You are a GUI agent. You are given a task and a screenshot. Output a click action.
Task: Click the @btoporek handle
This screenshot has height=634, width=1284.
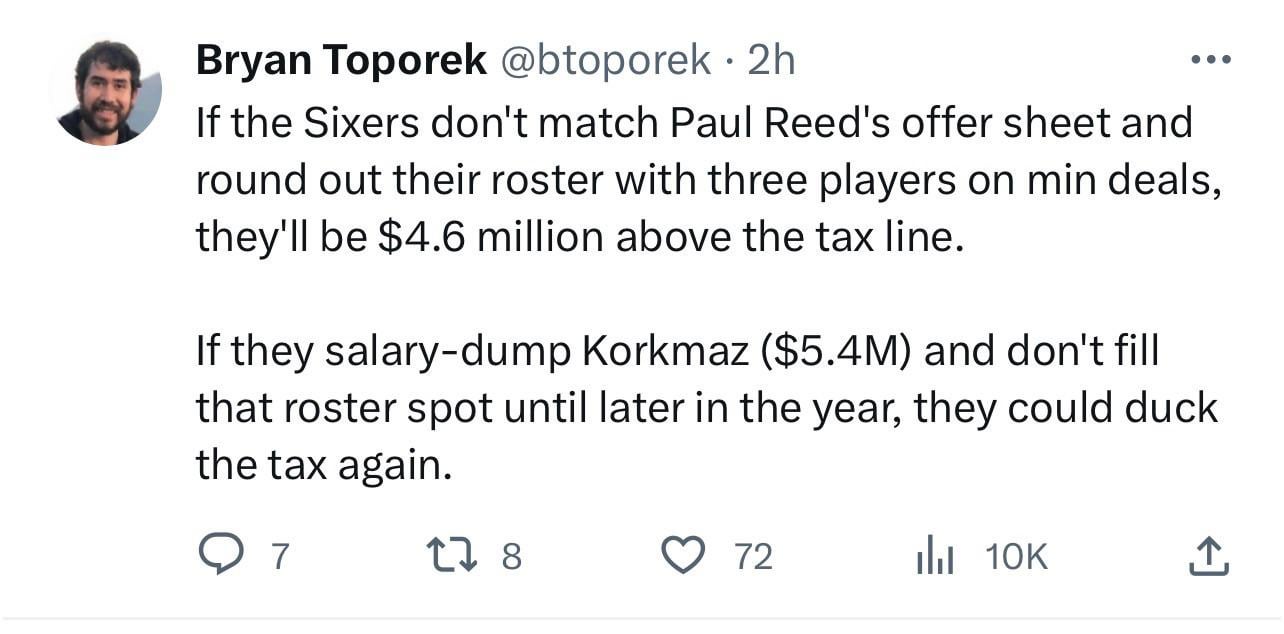point(604,61)
